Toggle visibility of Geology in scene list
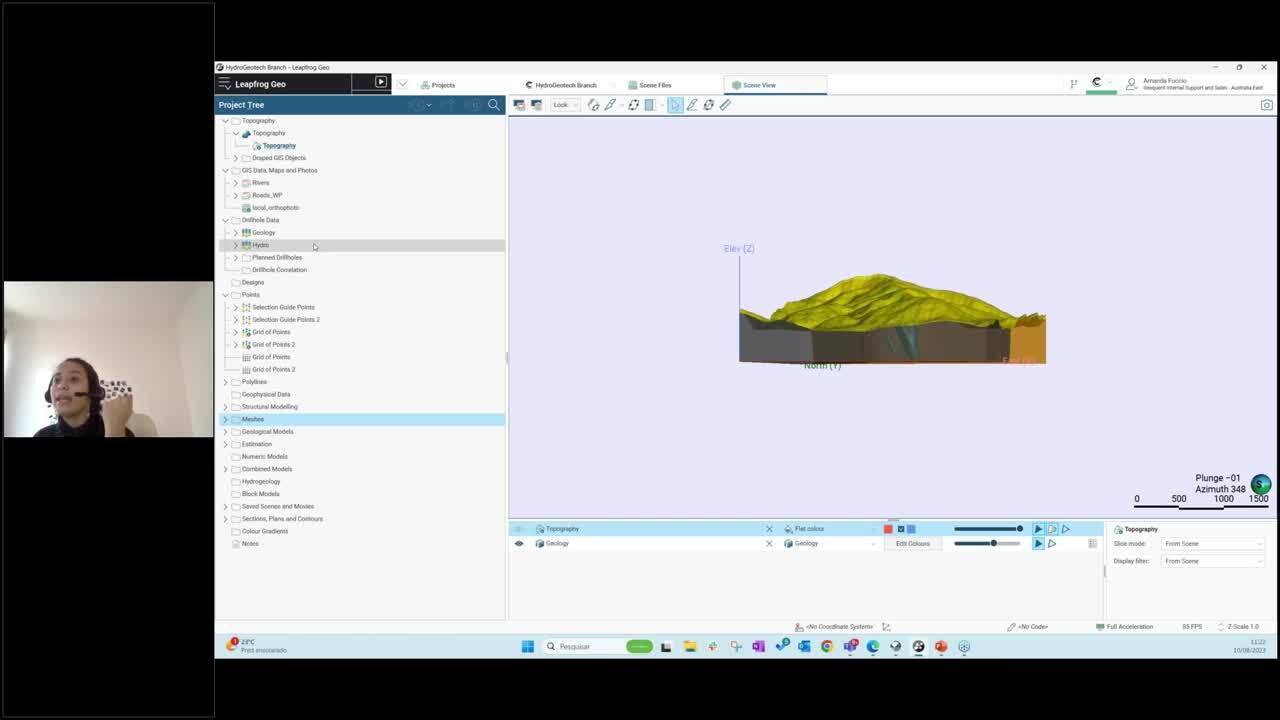The image size is (1280, 720). tap(518, 543)
